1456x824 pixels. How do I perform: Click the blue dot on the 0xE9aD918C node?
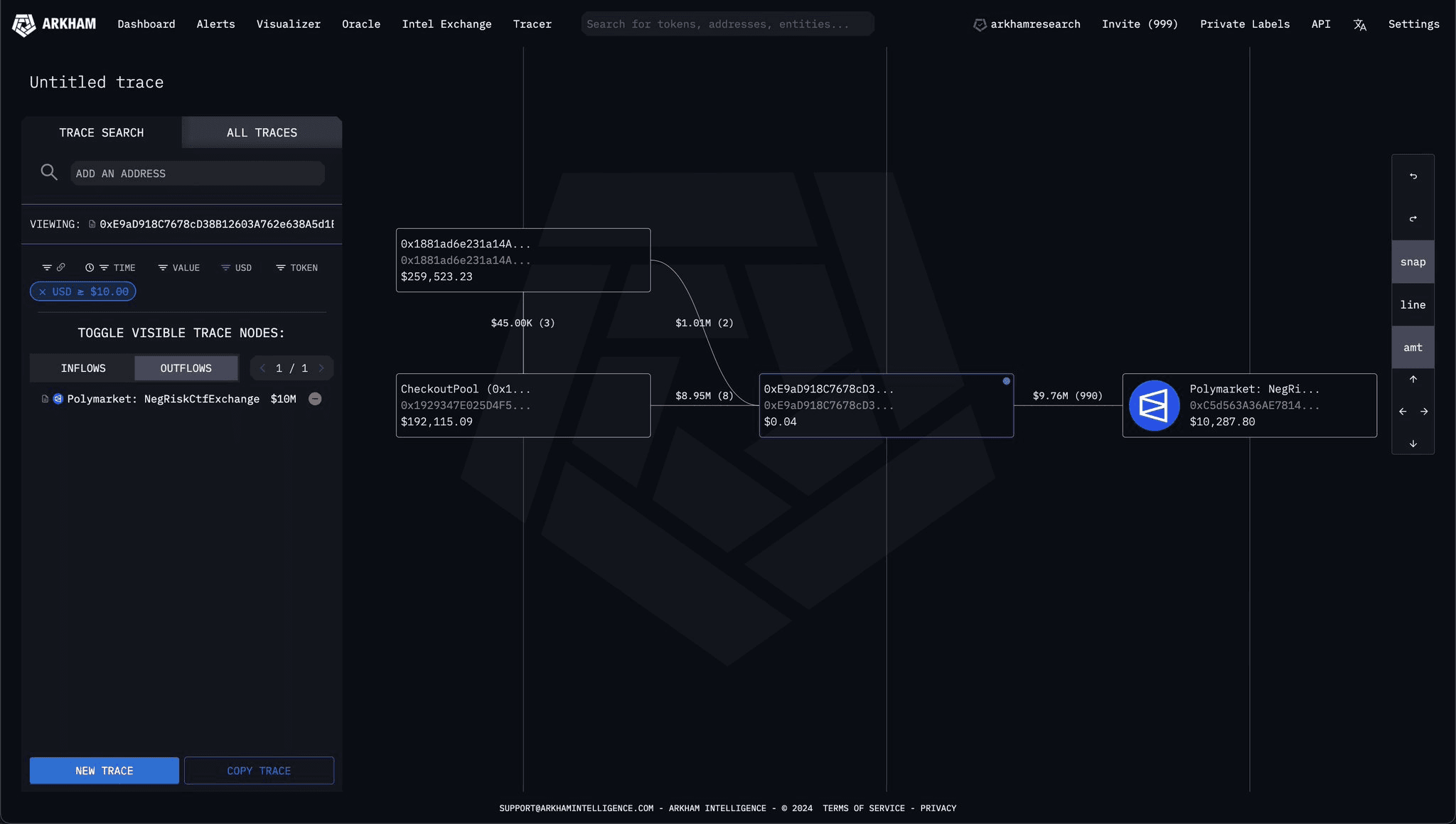1006,381
